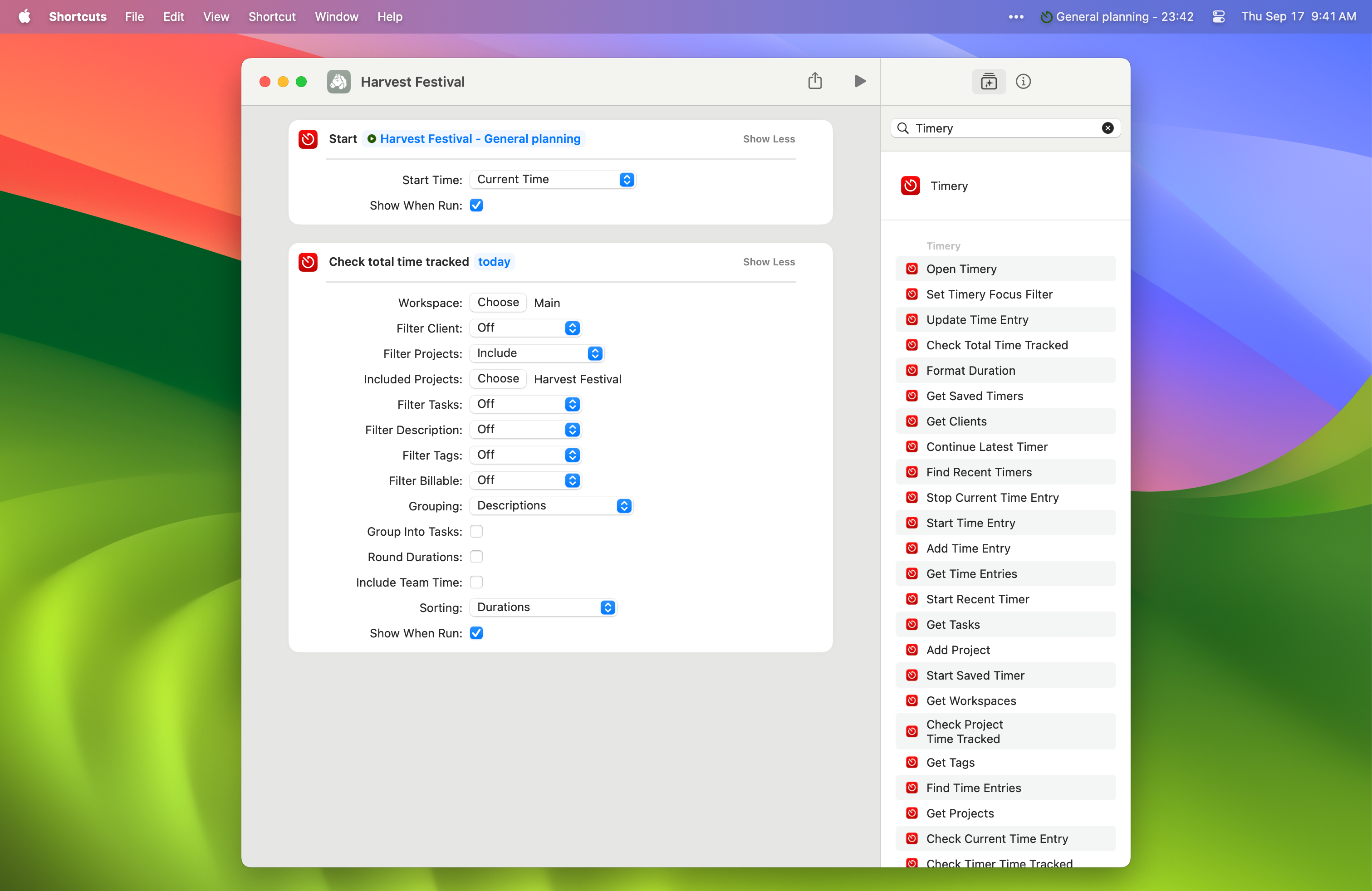Open the Help menu
Image resolution: width=1372 pixels, height=891 pixels.
390,16
